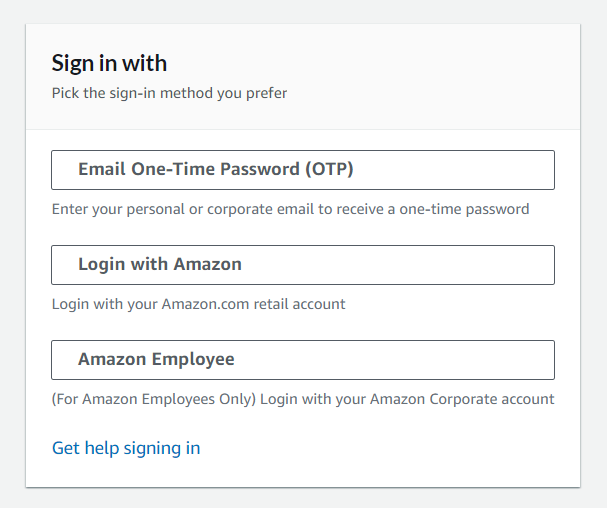Click "Pick the sign-in method you prefer" subtitle
The image size is (607, 508).
[x=169, y=94]
